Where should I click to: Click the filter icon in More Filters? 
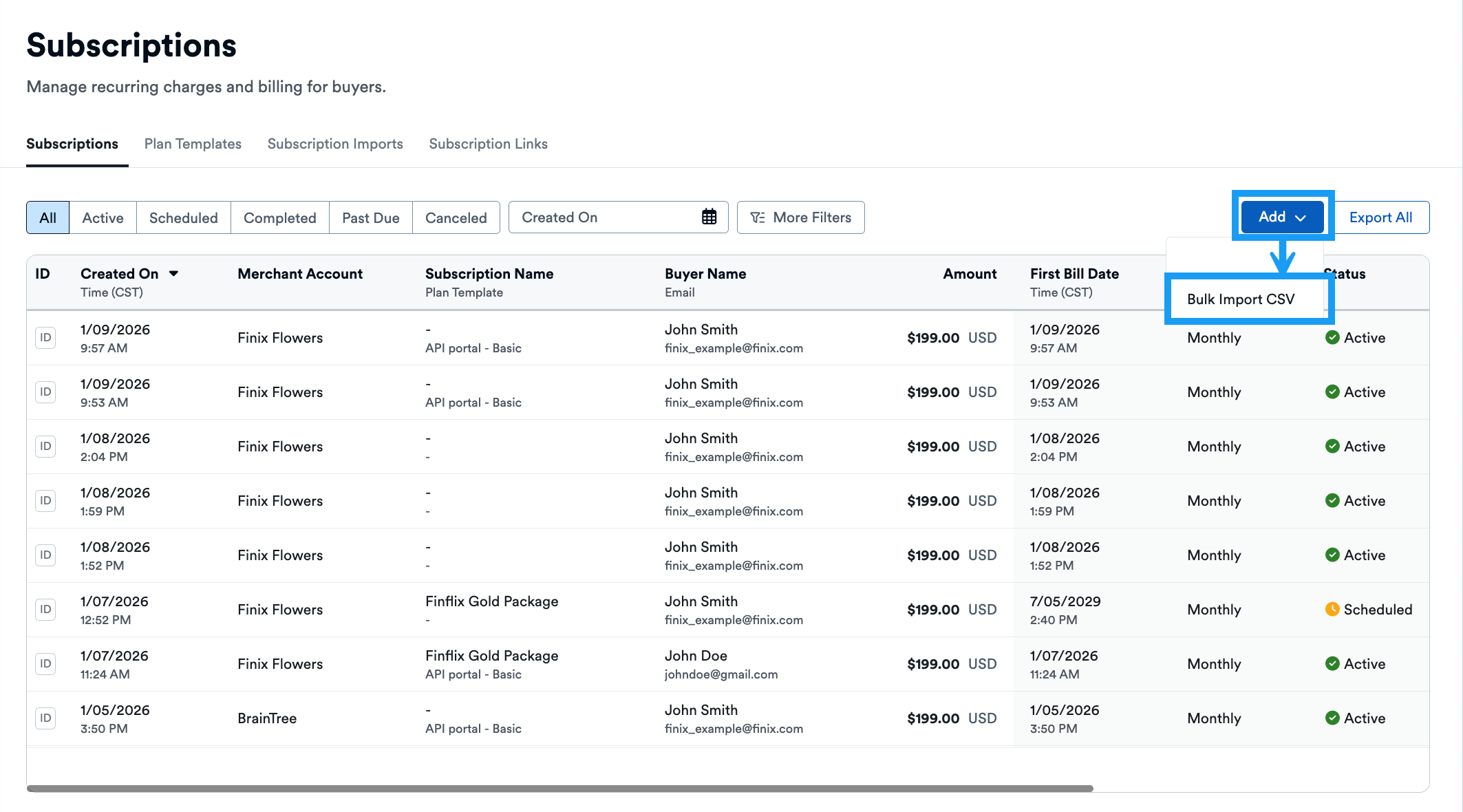pos(758,217)
